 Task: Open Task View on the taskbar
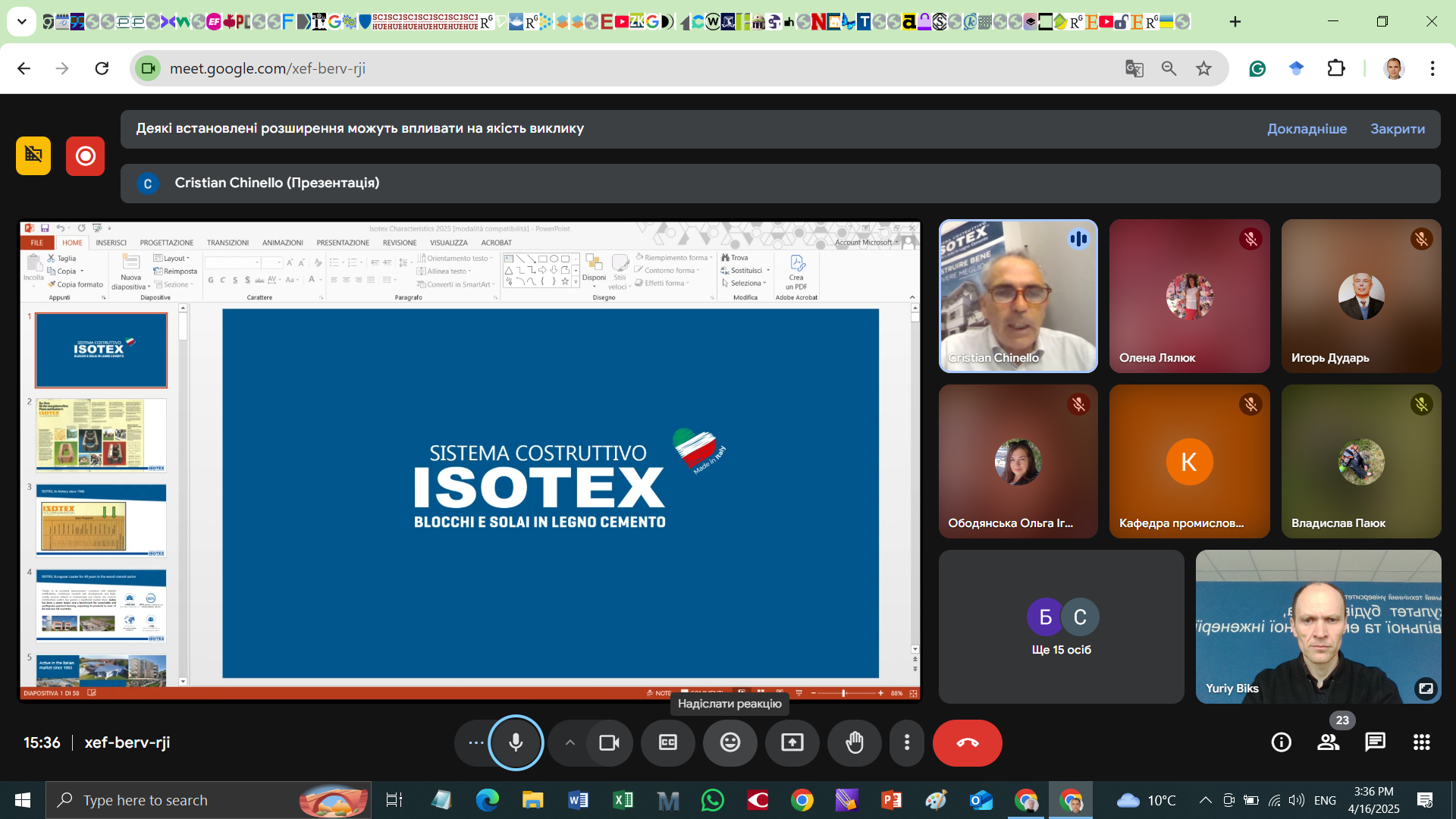tap(394, 800)
